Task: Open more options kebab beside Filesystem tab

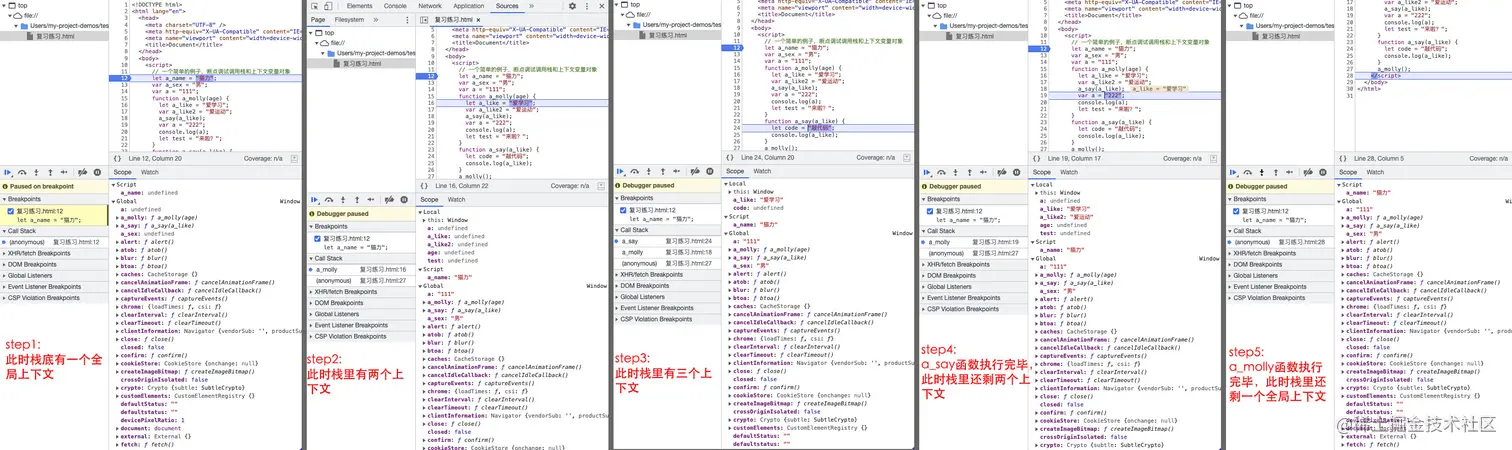Action: [x=407, y=20]
